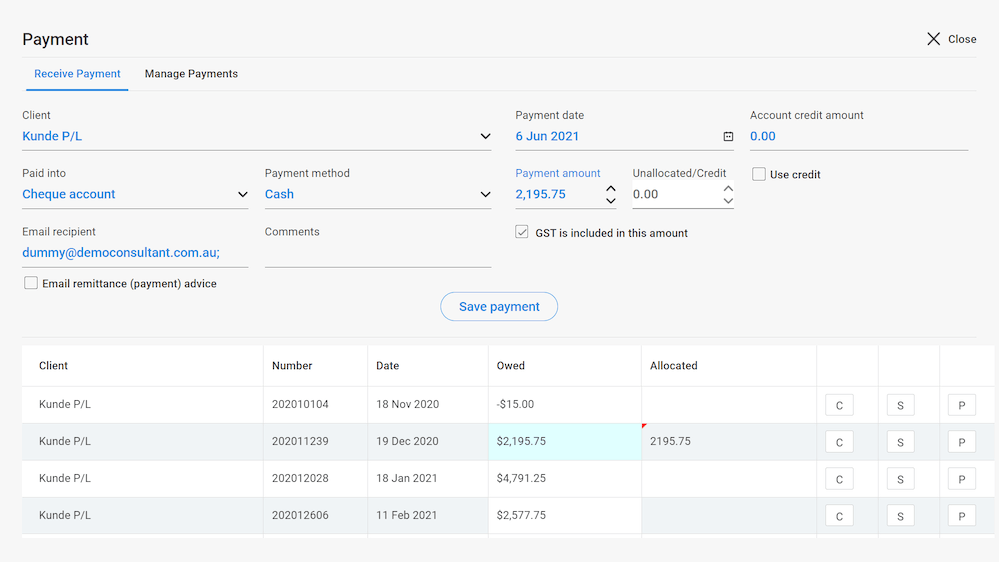999x562 pixels.
Task: Select invoice number 202012606
Action: pyautogui.click(x=300, y=515)
